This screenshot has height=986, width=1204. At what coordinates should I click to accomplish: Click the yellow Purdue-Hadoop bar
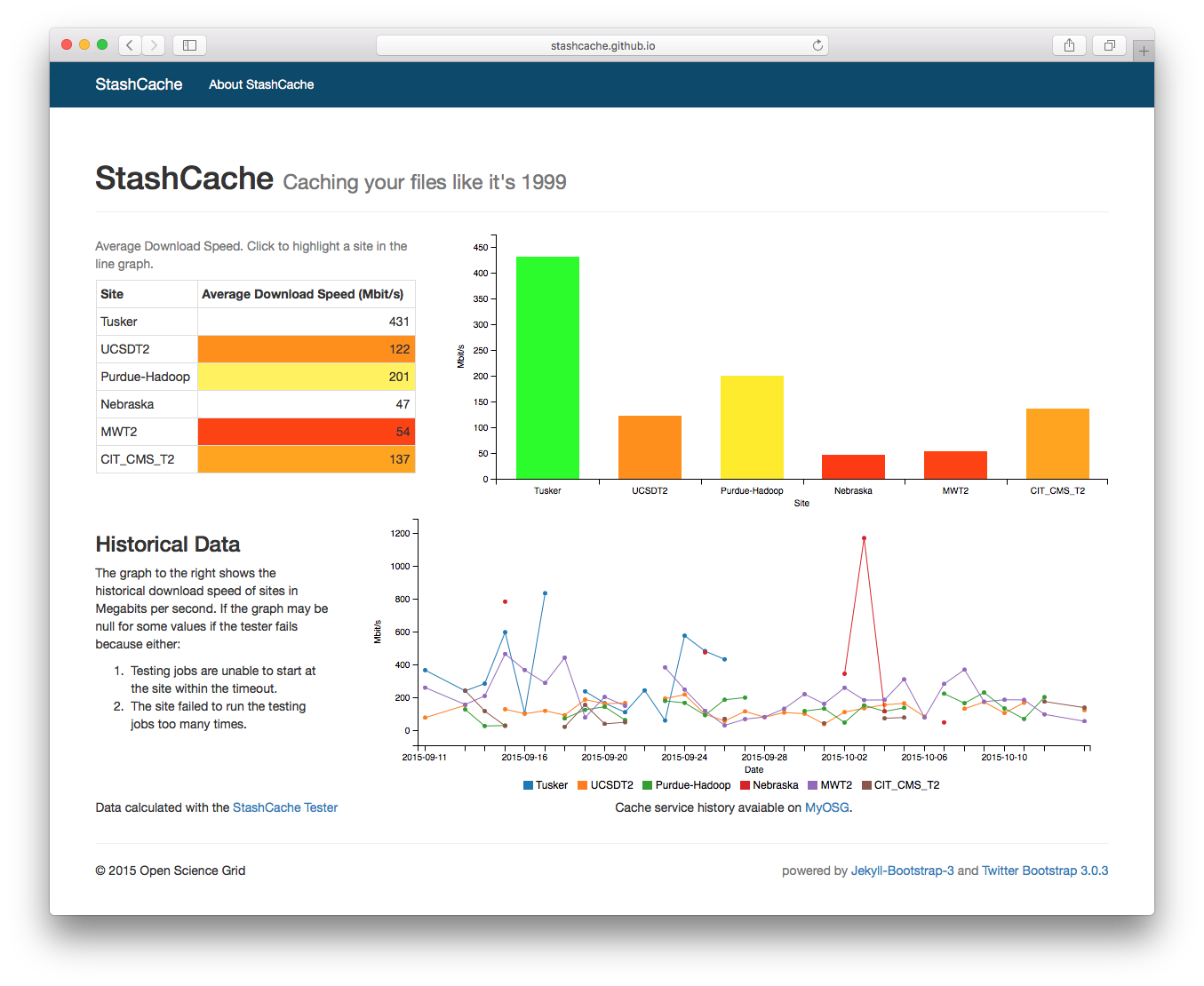coord(752,427)
